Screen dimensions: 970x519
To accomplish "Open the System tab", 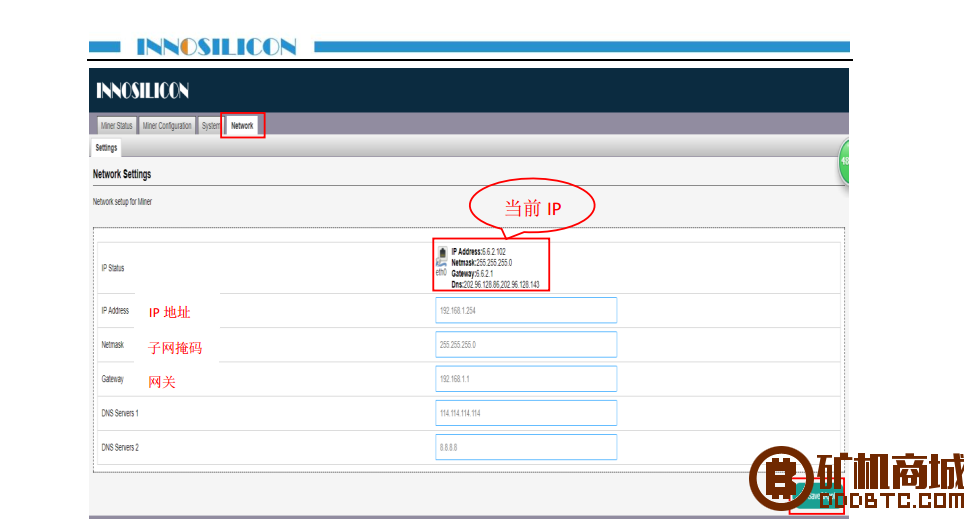I will coord(210,126).
